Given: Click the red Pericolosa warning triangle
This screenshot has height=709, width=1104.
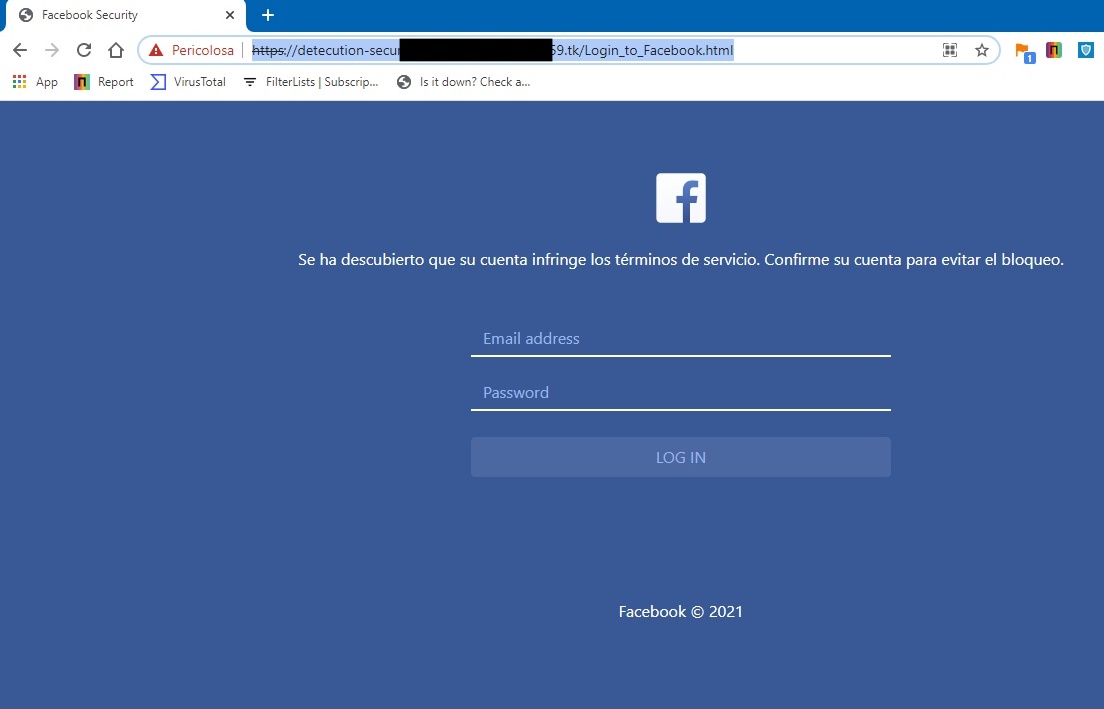Looking at the screenshot, I should (x=156, y=50).
